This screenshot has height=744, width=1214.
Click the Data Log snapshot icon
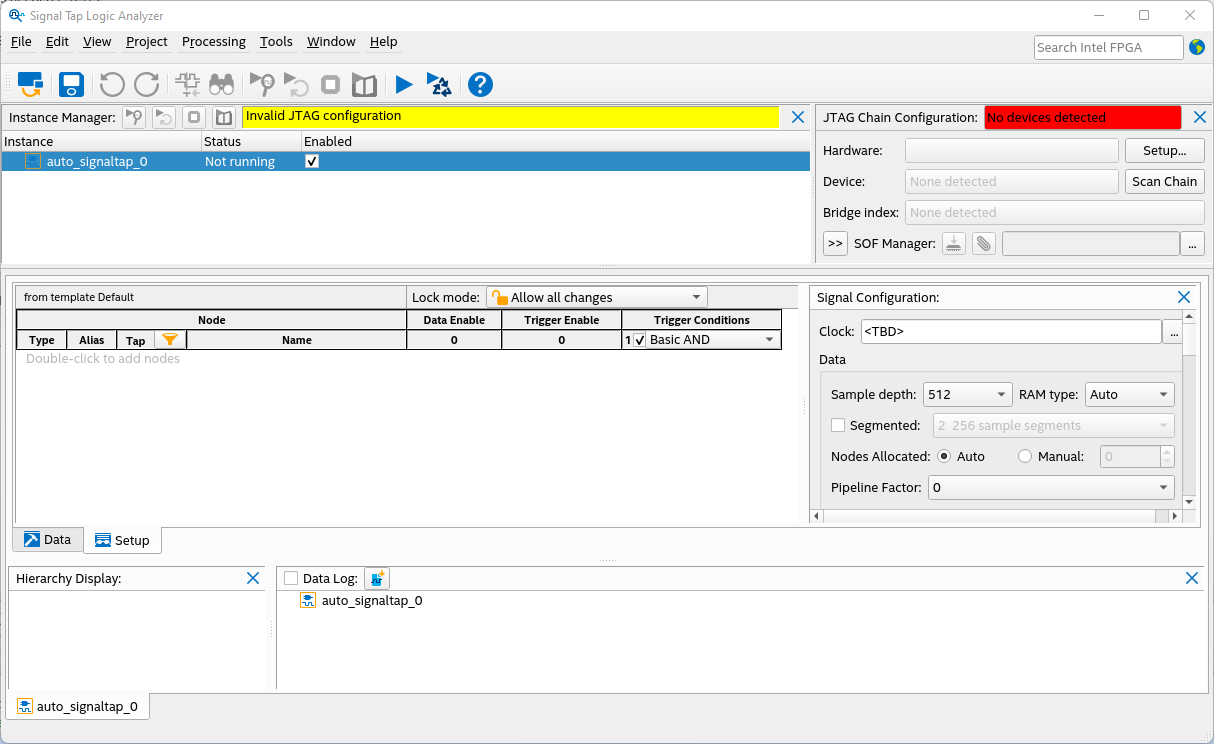377,579
